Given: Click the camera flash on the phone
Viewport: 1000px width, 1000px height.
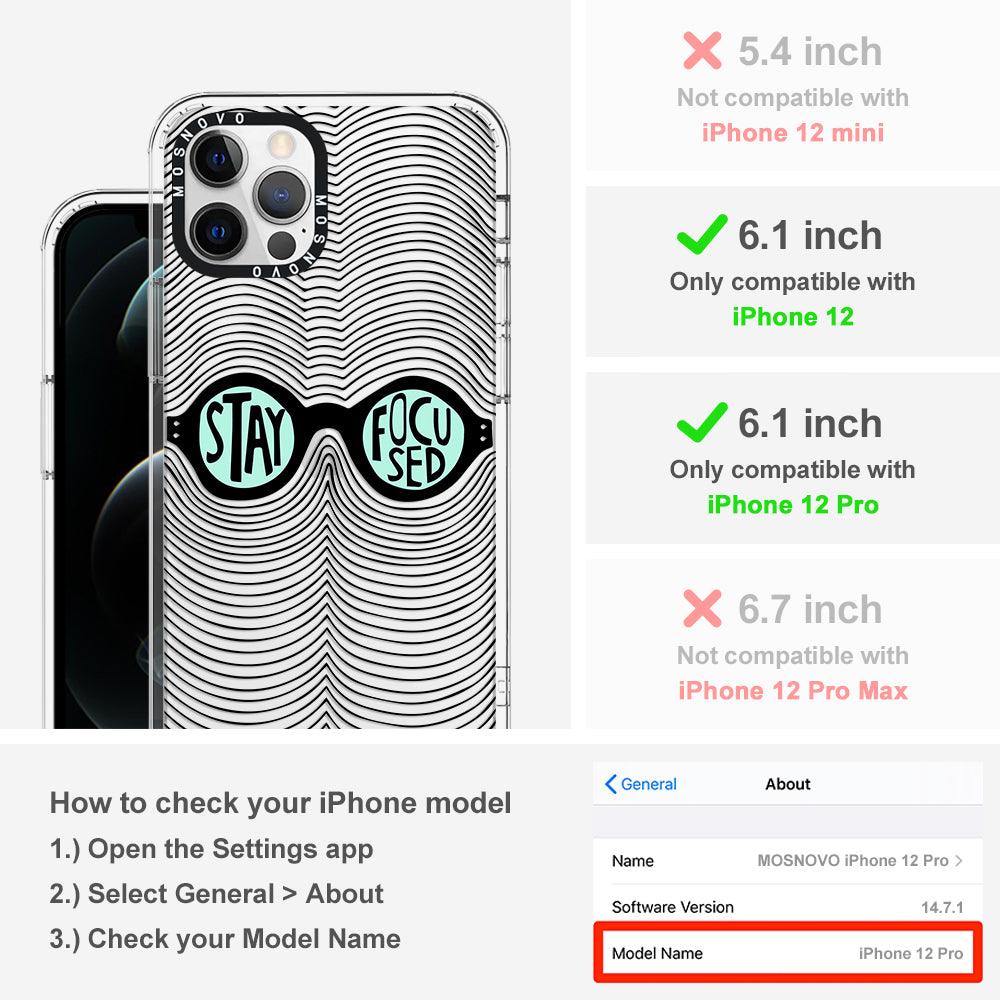Looking at the screenshot, I should [x=280, y=145].
